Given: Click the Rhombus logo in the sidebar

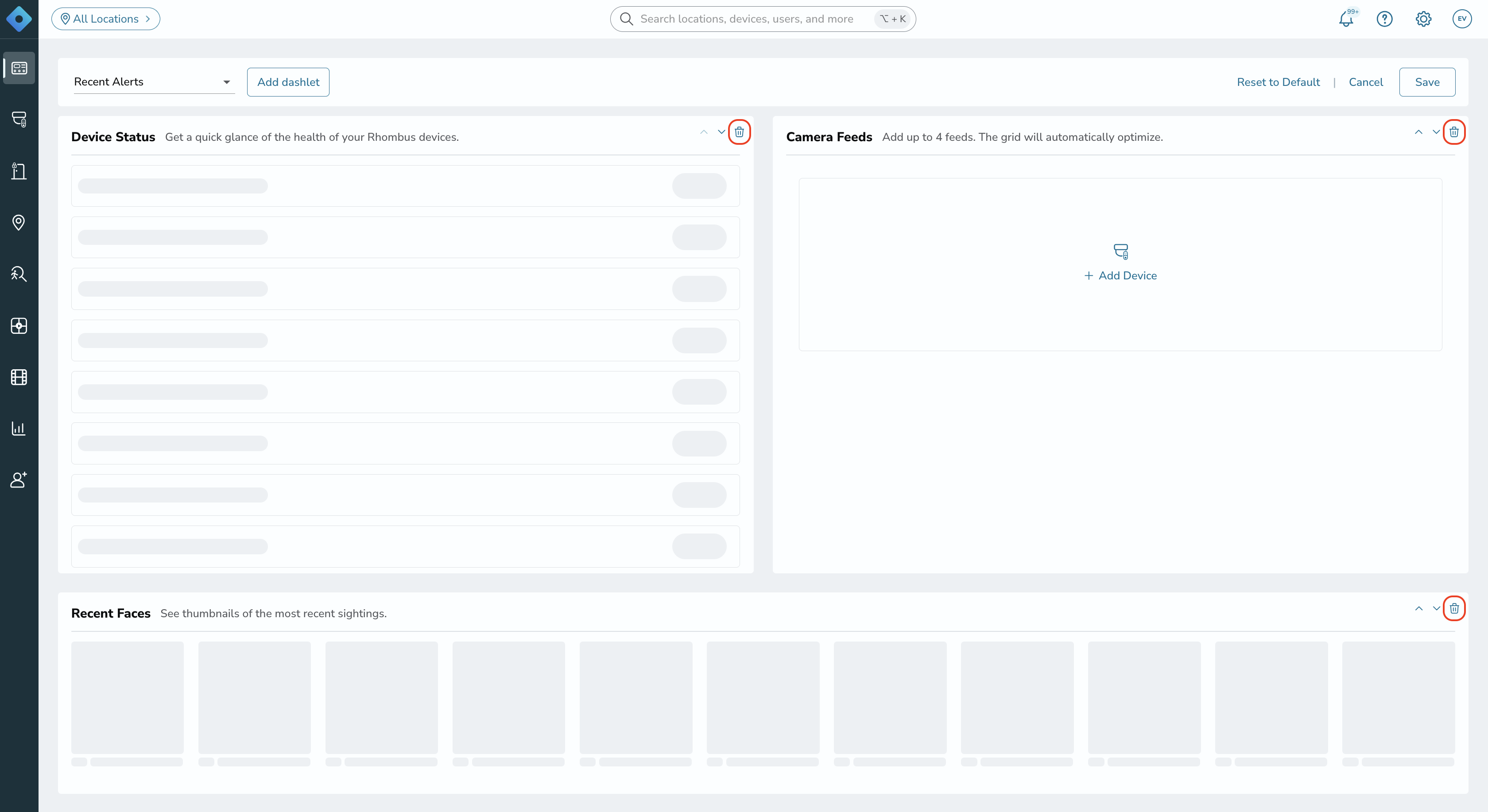Looking at the screenshot, I should (19, 19).
